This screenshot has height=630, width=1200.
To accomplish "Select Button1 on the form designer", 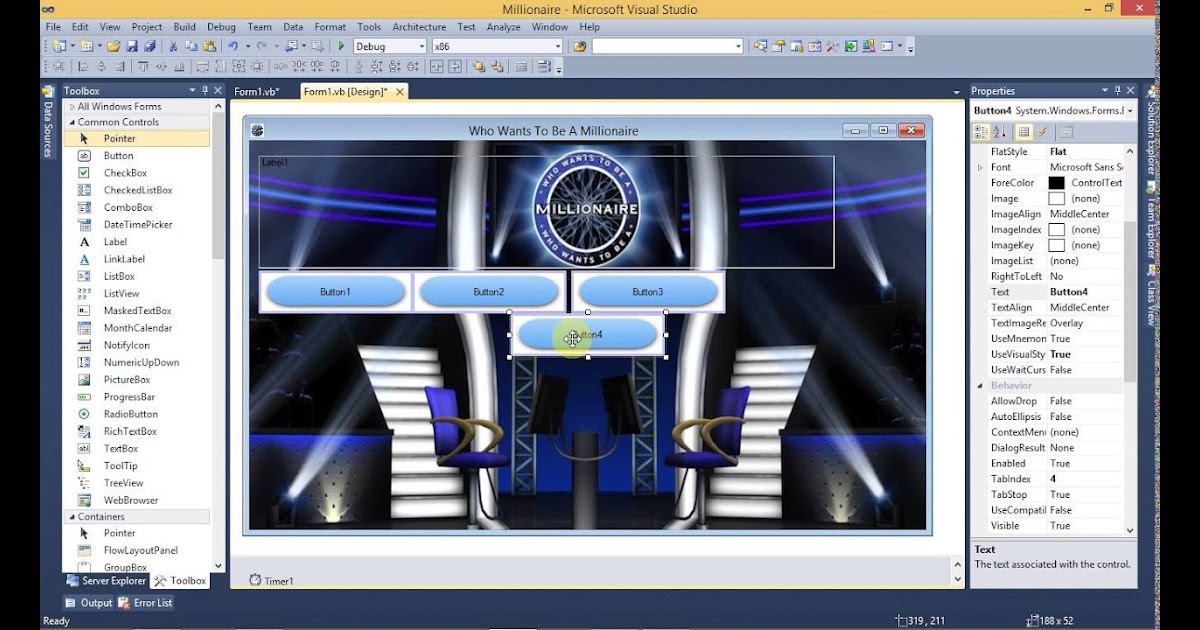I will (335, 292).
